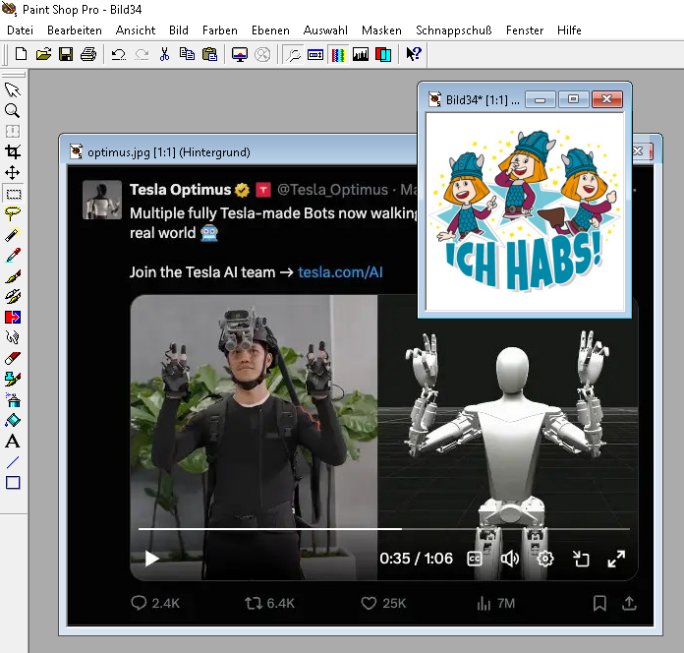This screenshot has width=684, height=653.
Task: Close the Bild34 image window
Action: click(607, 99)
